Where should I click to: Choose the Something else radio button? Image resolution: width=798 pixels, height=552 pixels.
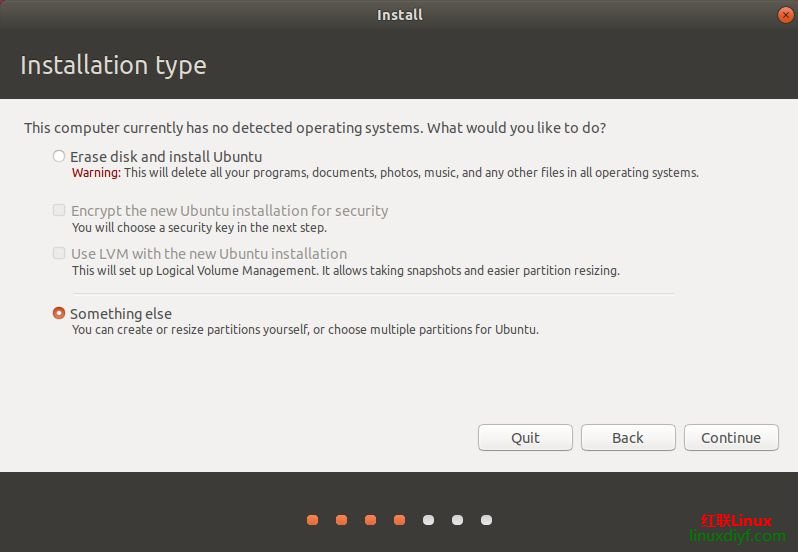coord(59,313)
